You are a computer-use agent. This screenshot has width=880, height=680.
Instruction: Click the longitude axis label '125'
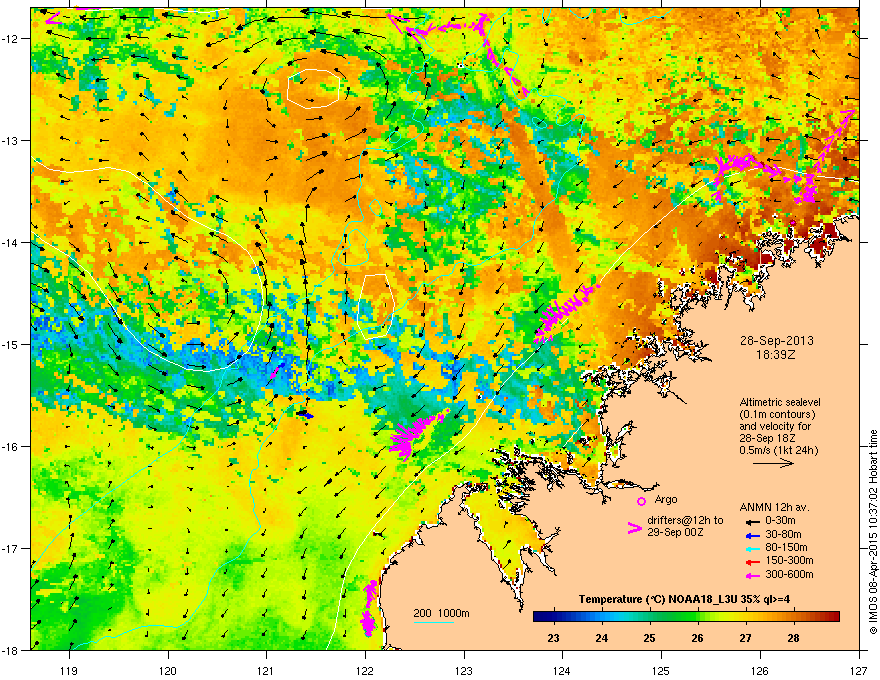click(x=661, y=670)
